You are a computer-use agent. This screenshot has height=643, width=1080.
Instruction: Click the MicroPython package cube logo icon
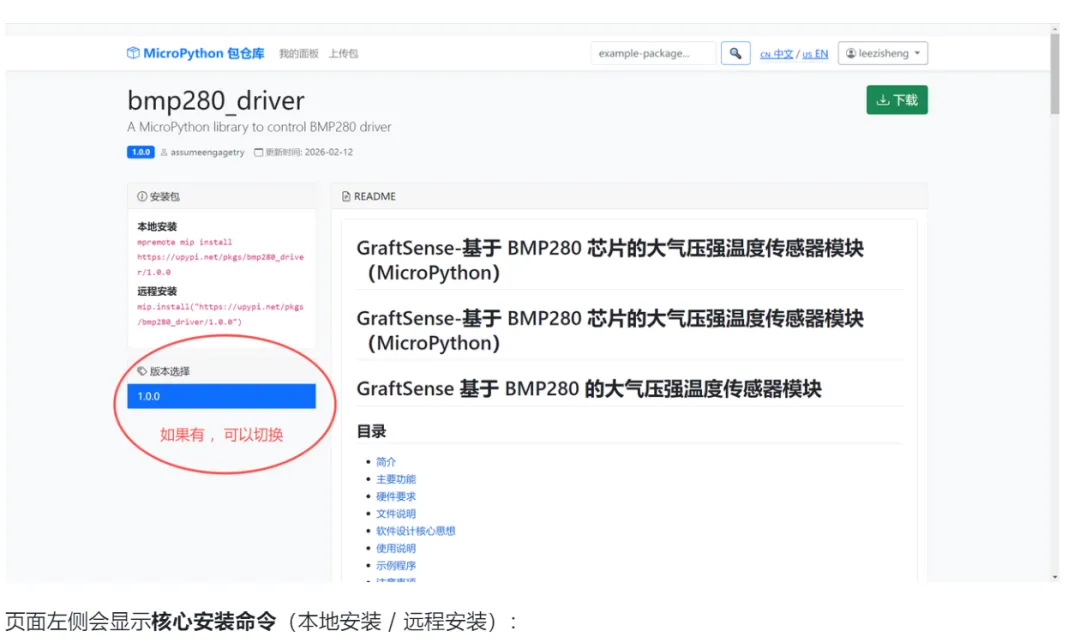coord(133,53)
